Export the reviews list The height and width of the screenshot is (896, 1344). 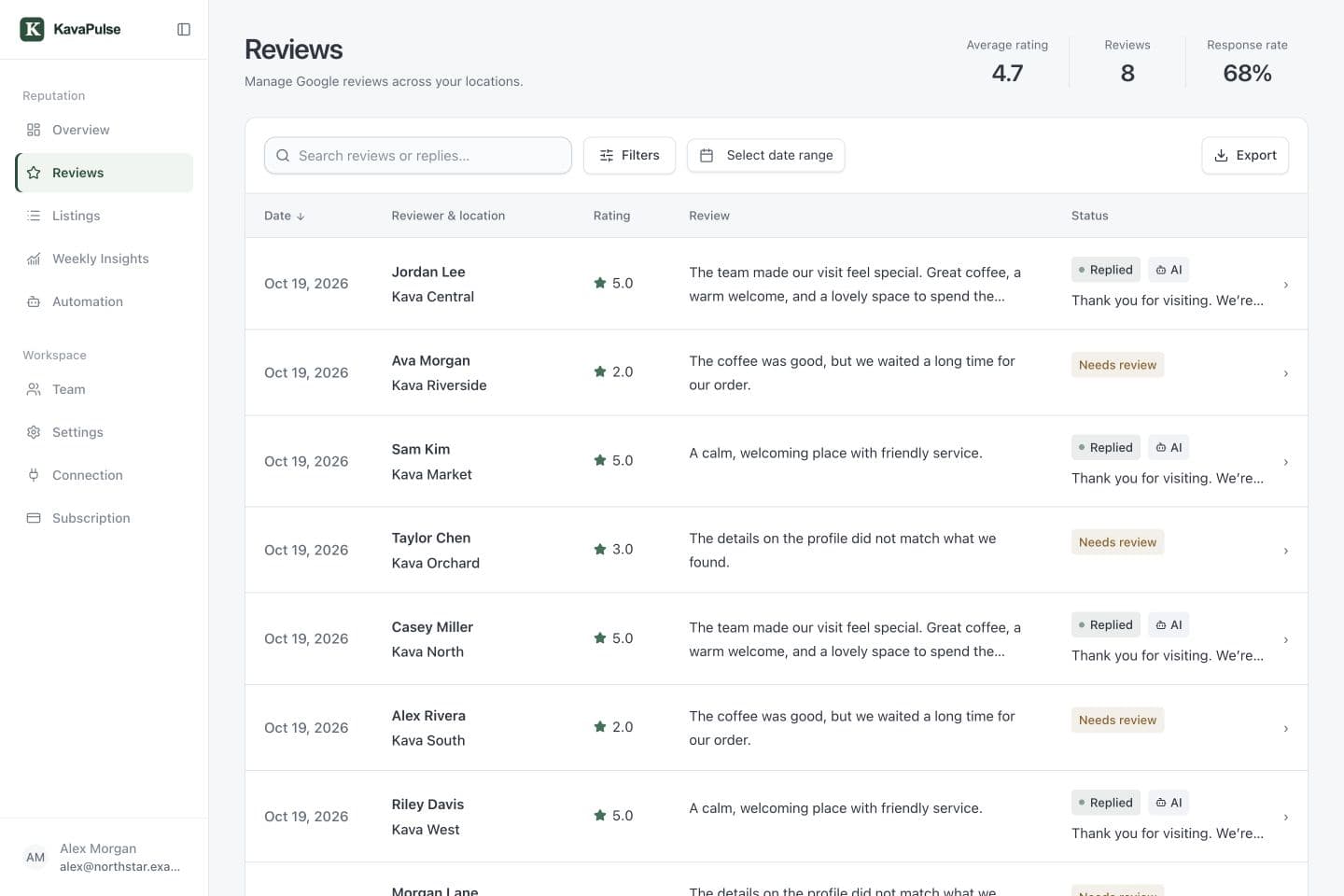pyautogui.click(x=1245, y=156)
